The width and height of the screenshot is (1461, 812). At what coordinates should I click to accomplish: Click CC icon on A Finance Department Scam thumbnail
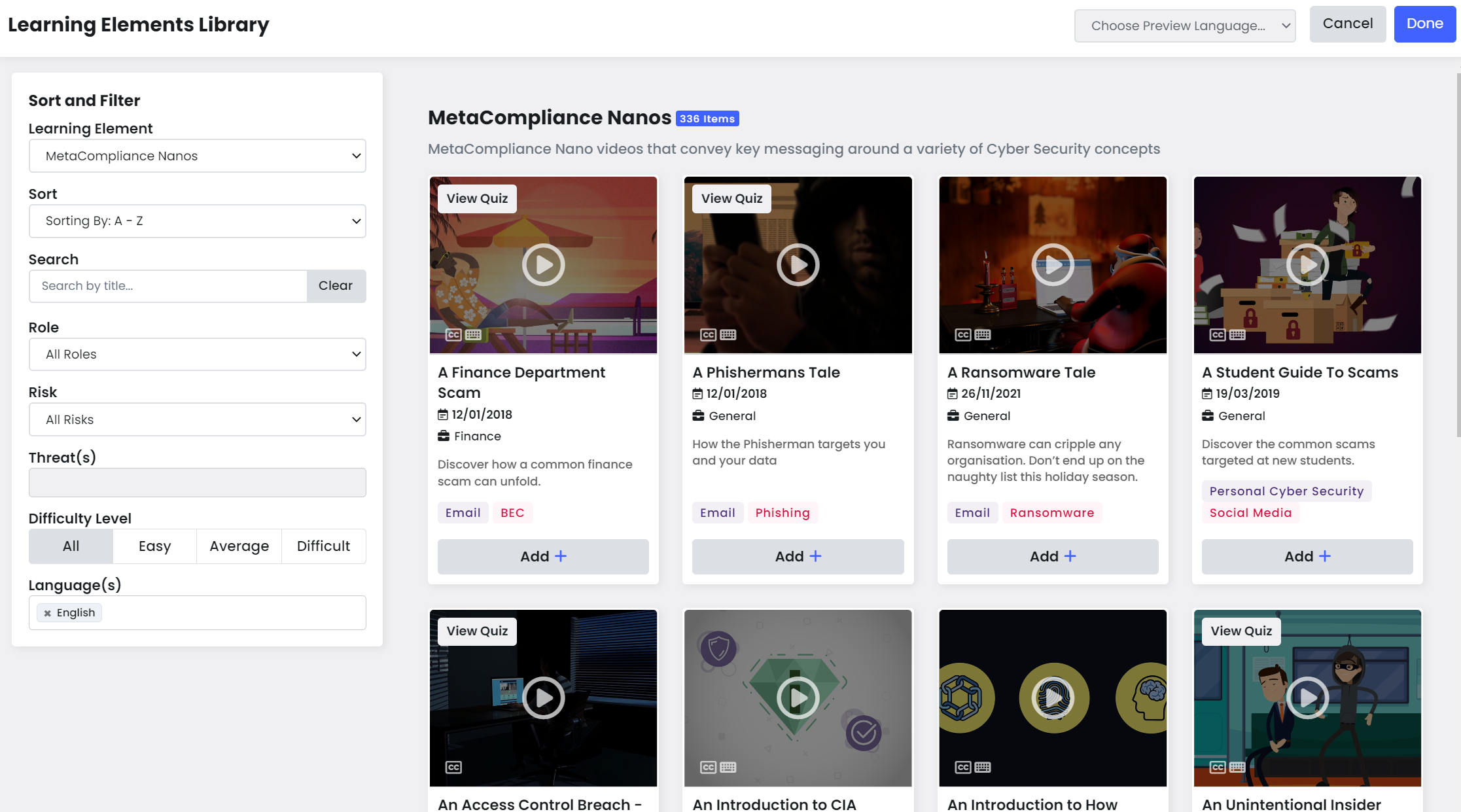click(x=453, y=335)
